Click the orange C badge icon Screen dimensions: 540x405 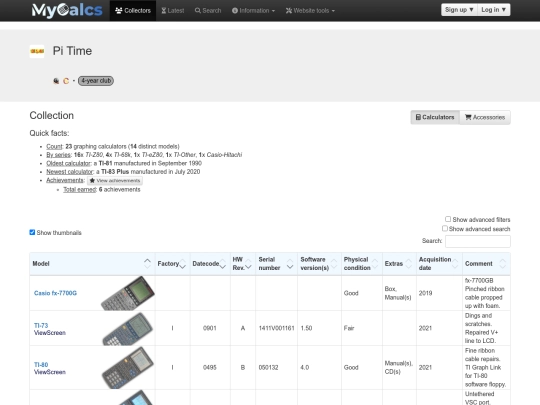coord(66,81)
